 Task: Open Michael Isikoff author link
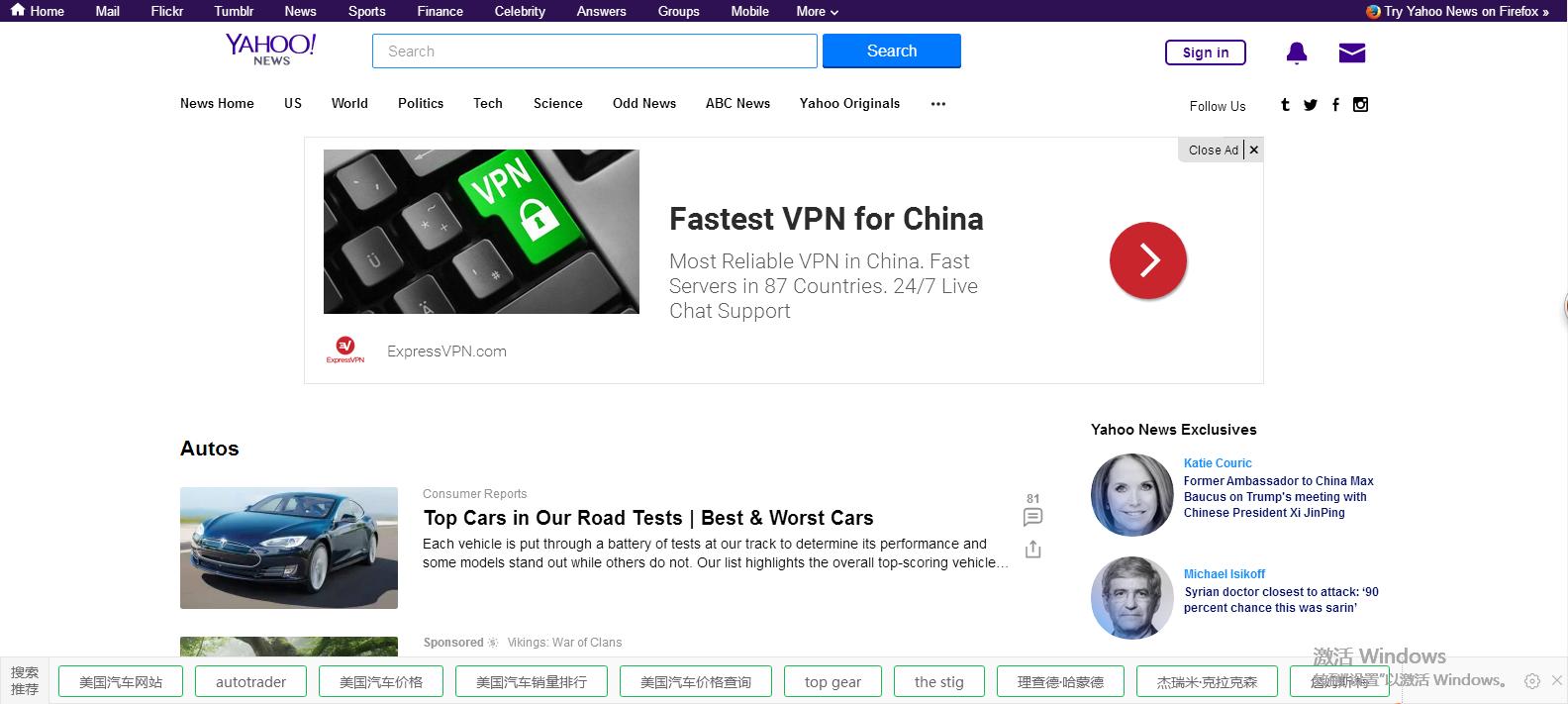1225,573
